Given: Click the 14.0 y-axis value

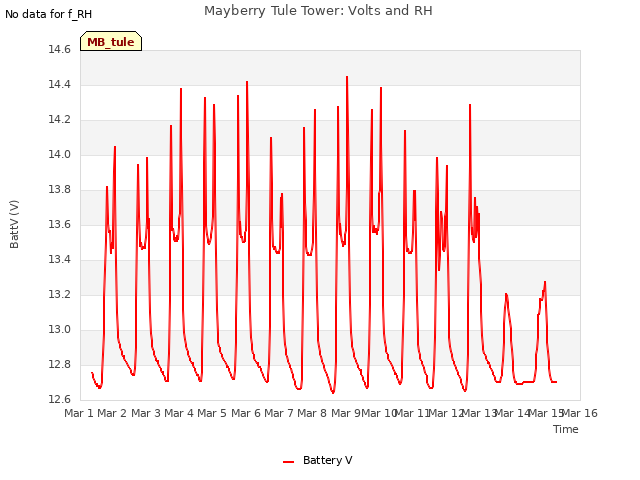Looking at the screenshot, I should (60, 155).
